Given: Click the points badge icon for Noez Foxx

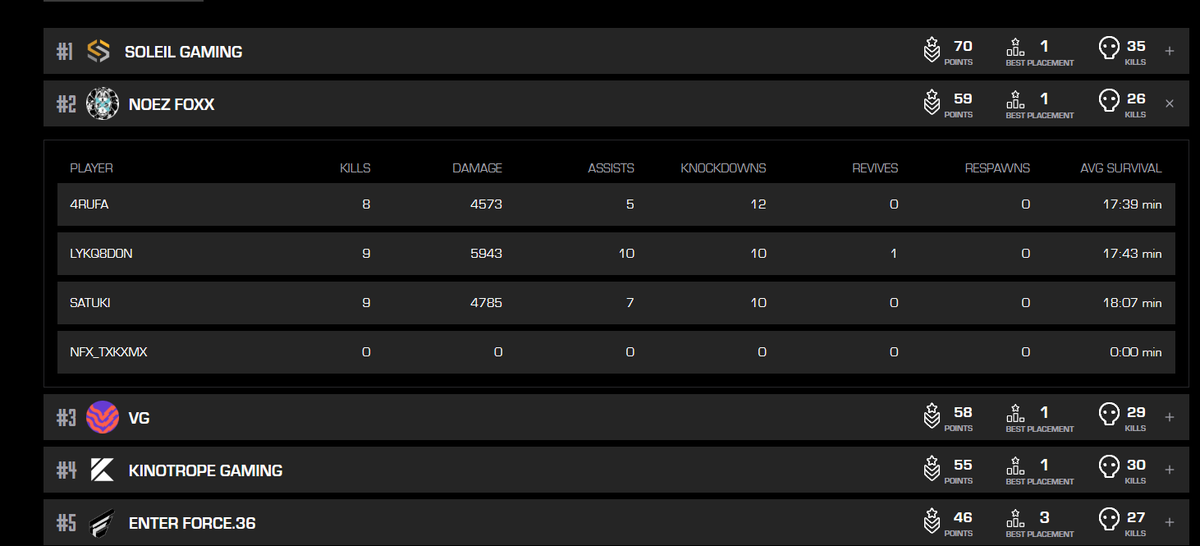Looking at the screenshot, I should 931,103.
